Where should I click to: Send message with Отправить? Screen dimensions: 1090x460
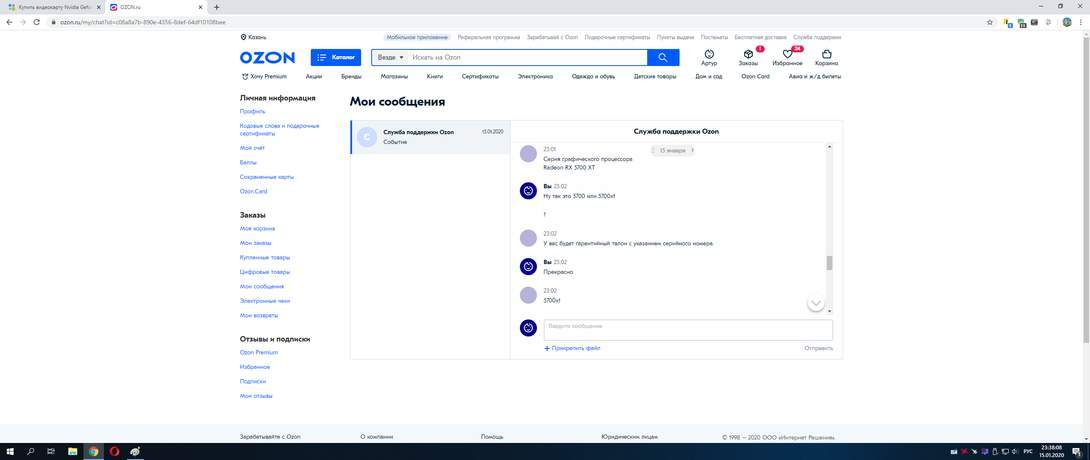click(x=818, y=348)
